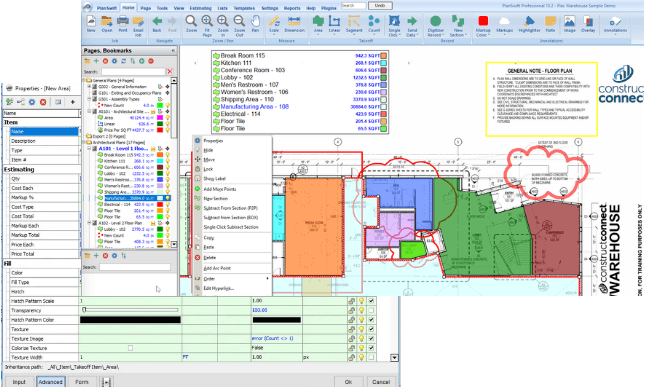
Task: Switch to the Form tab in Properties
Action: 81,382
